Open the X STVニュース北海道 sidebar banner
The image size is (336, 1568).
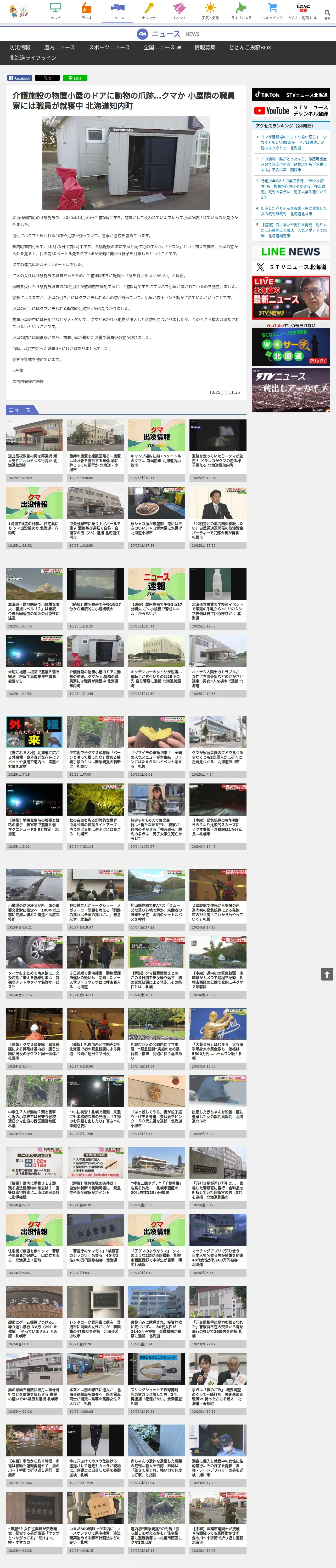291,267
